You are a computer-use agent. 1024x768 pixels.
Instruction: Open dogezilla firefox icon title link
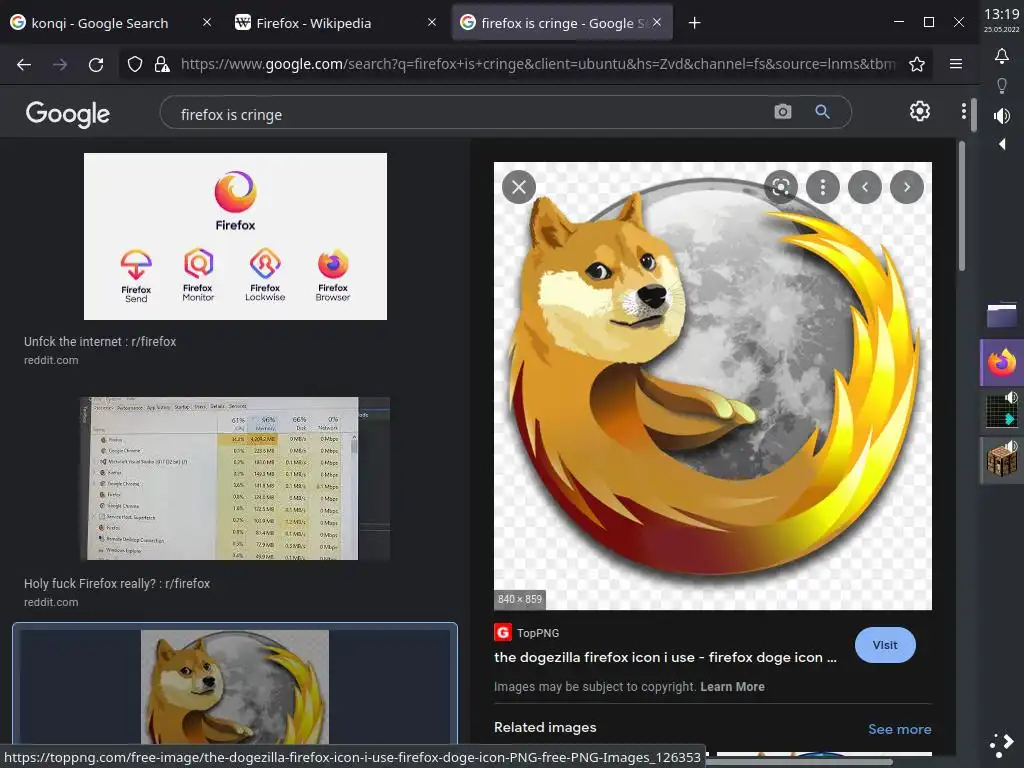click(x=665, y=658)
